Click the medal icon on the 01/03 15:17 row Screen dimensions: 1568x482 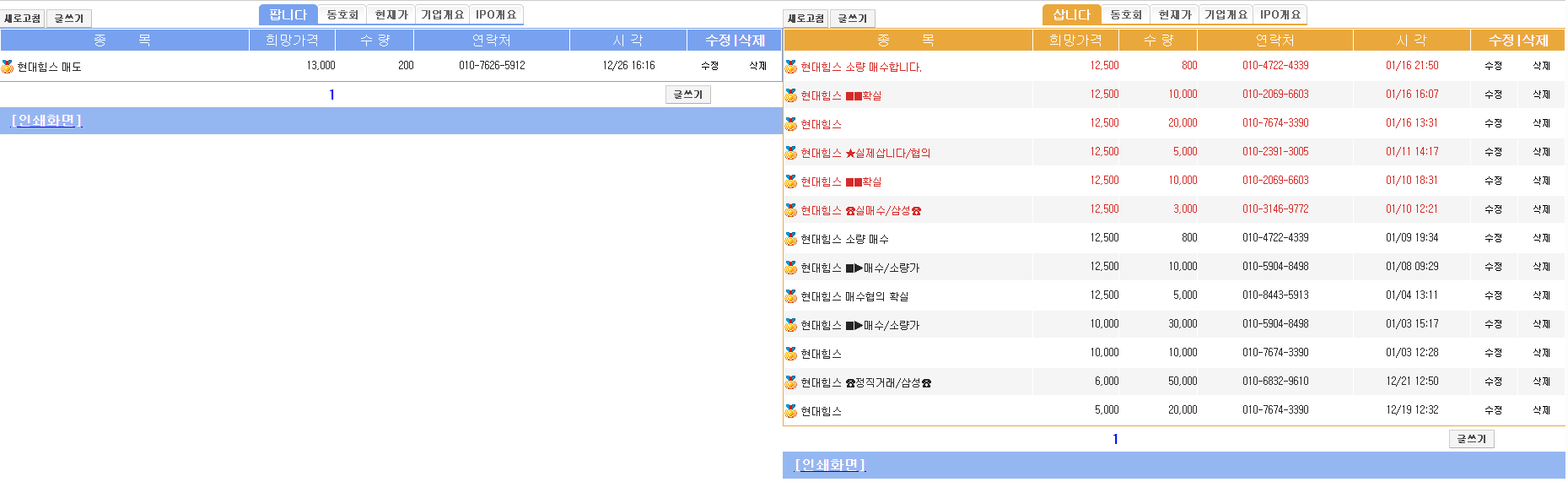[790, 325]
